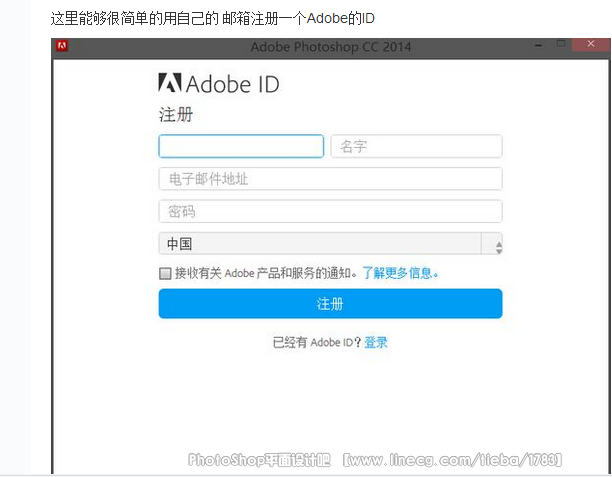Image resolution: width=612 pixels, height=477 pixels.
Task: Enable the Adobe product notifications checkbox
Action: point(165,273)
